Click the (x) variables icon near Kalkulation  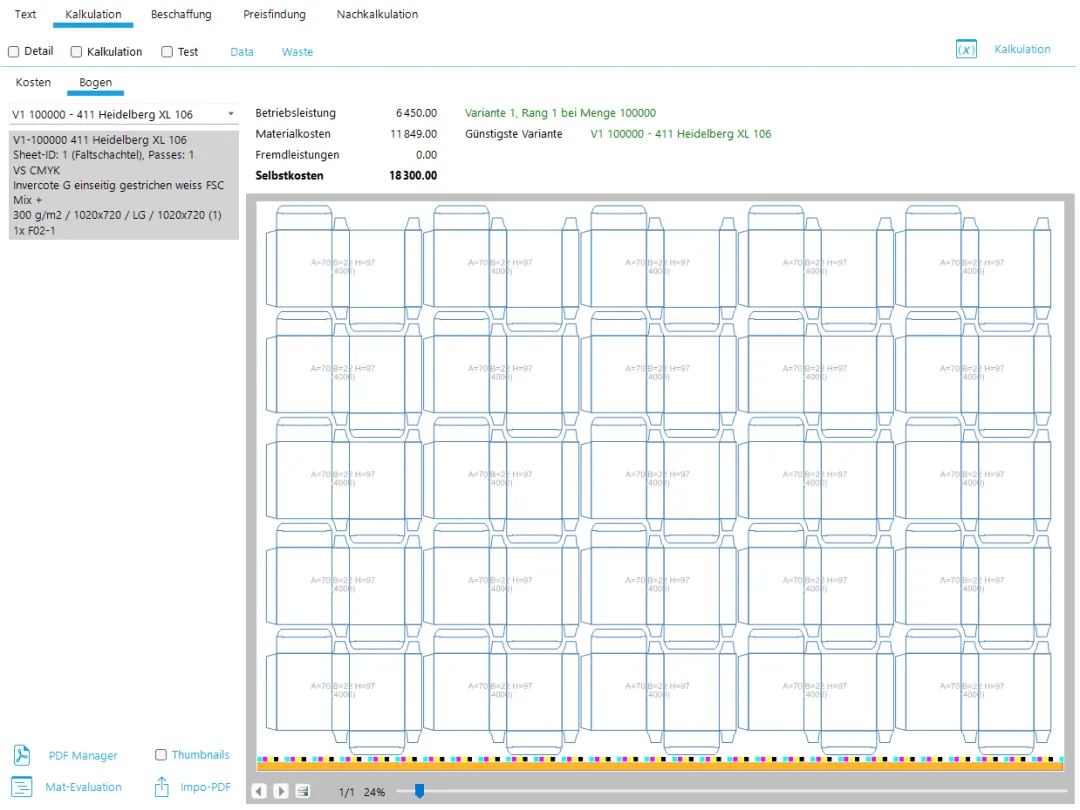click(966, 50)
